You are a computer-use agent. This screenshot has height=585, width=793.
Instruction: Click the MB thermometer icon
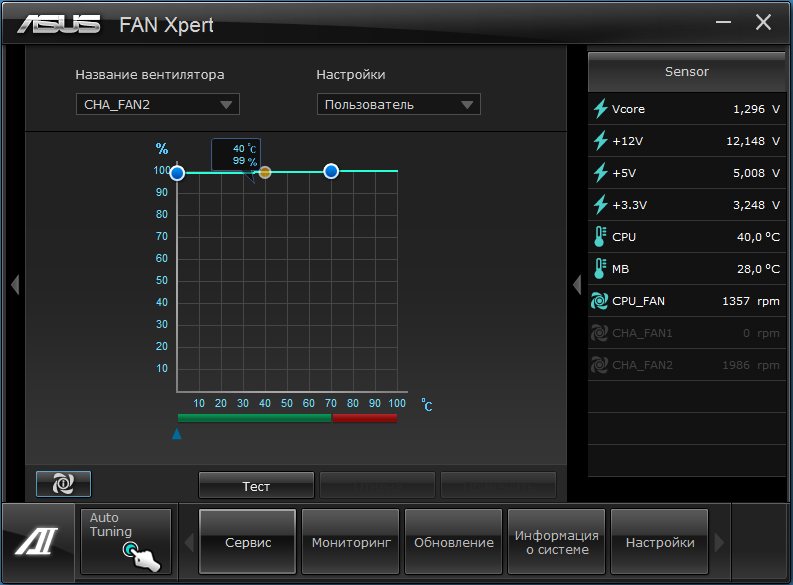(600, 268)
